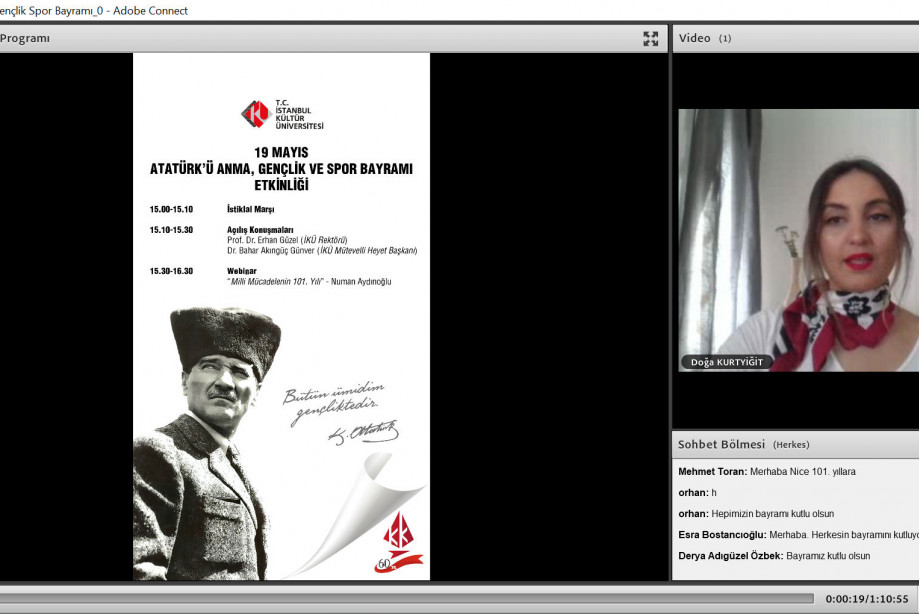
Task: Click the presenter's webcam video feed
Action: (x=798, y=240)
